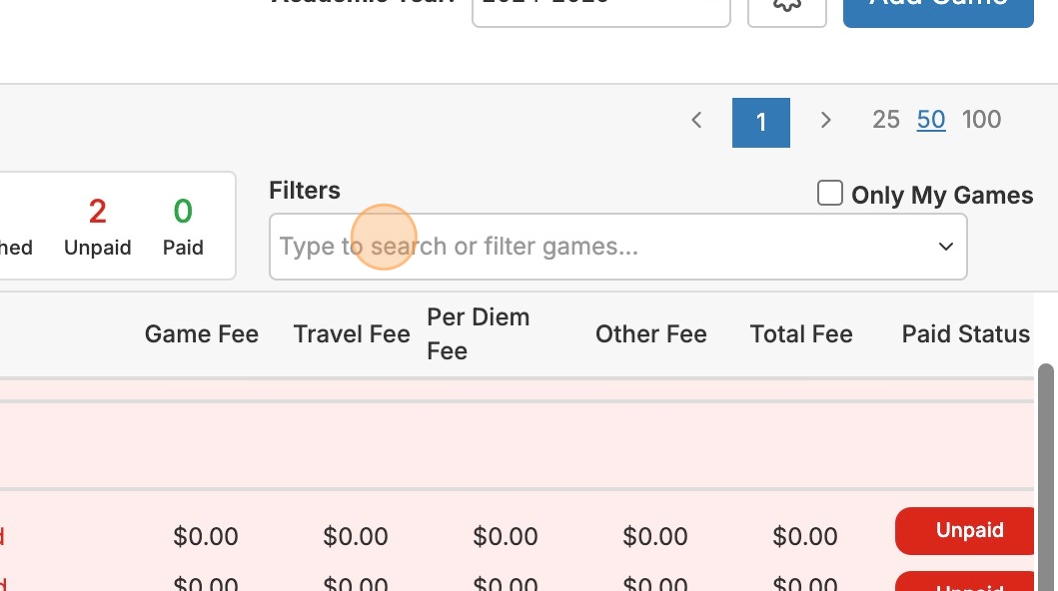Sort by Total Fee column
1058x591 pixels.
801,334
